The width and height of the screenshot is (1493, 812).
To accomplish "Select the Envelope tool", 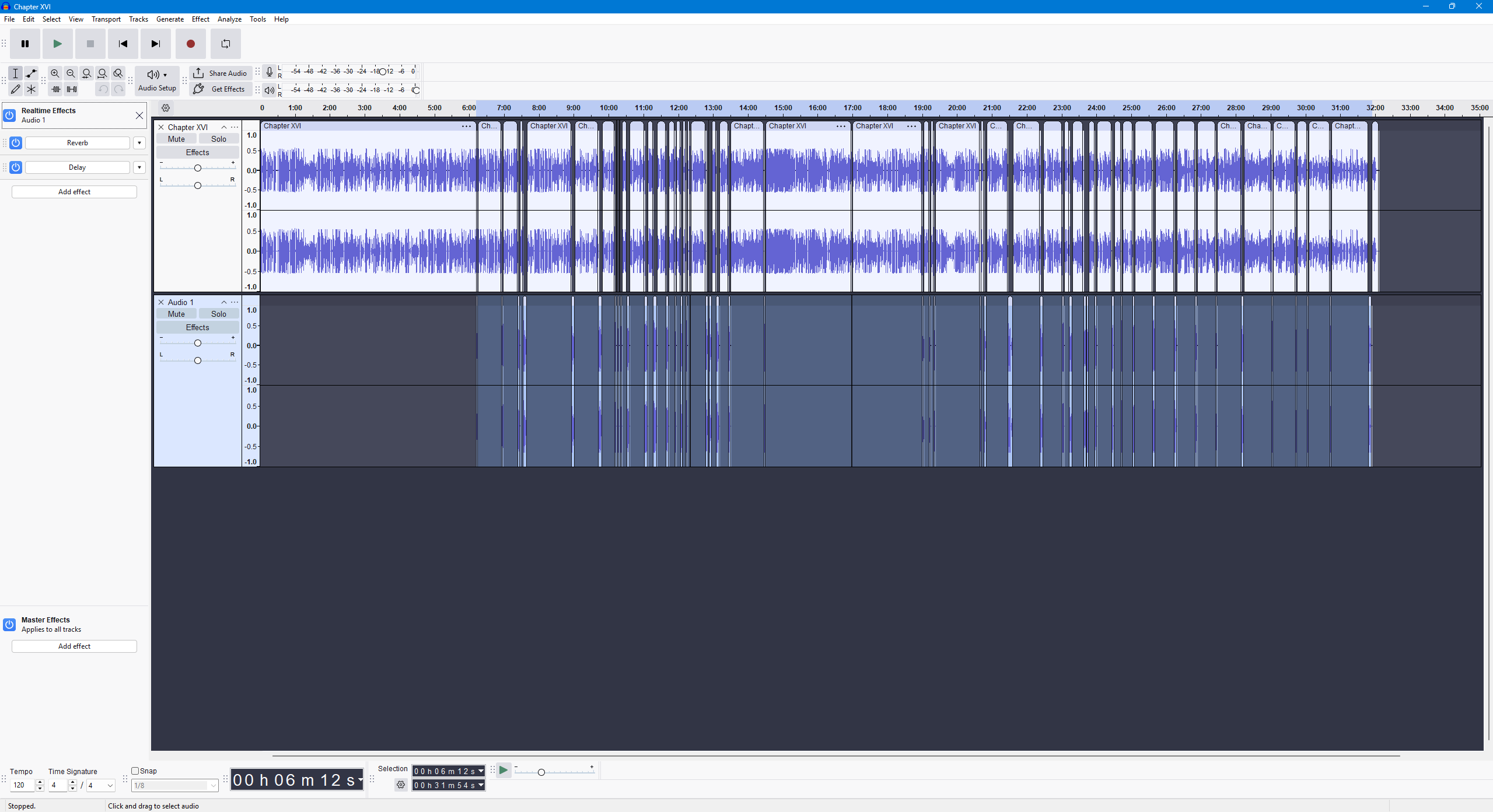I will click(x=32, y=73).
